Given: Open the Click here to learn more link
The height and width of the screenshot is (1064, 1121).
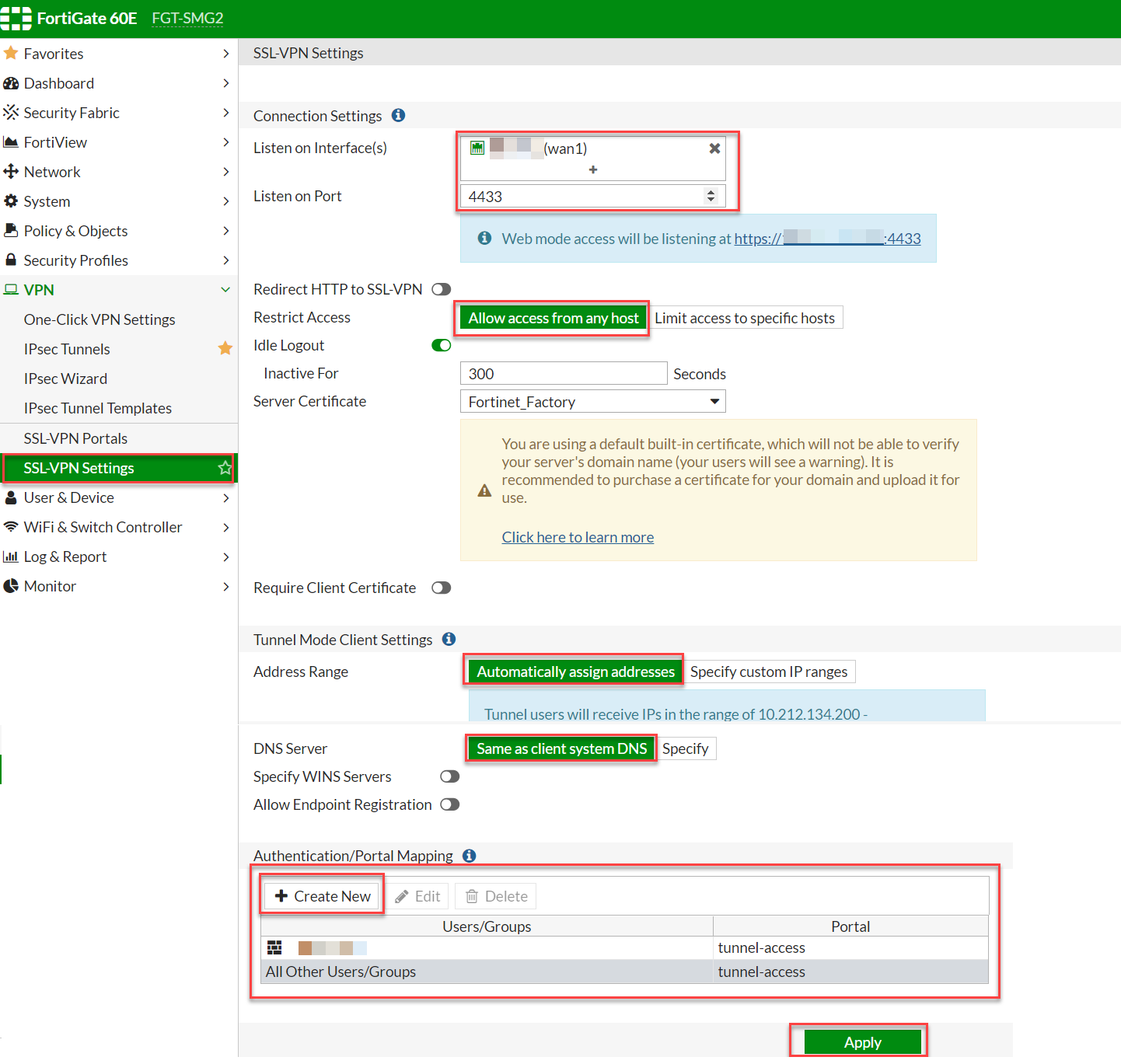Looking at the screenshot, I should [578, 537].
